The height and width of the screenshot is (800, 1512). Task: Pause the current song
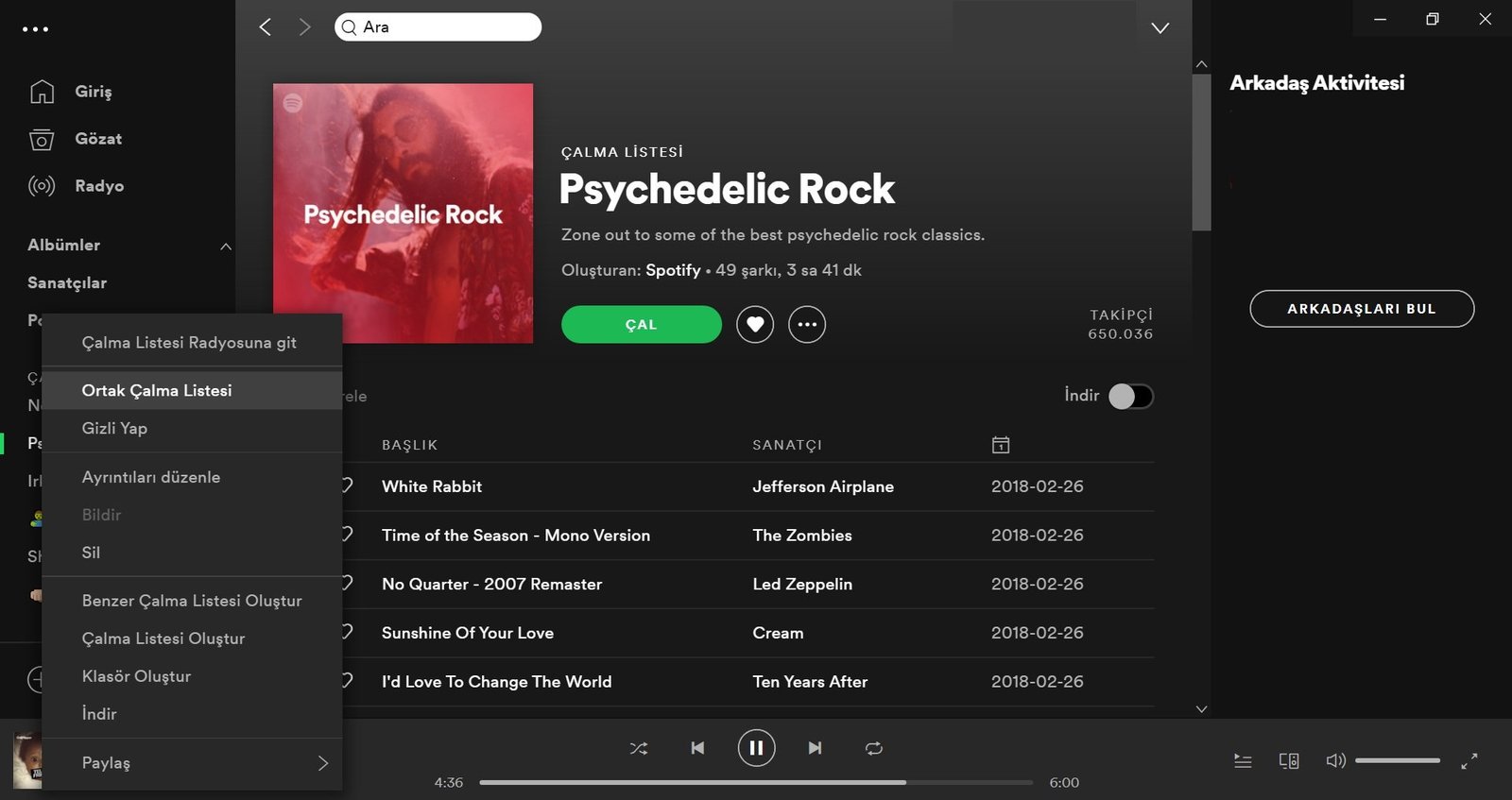(756, 748)
